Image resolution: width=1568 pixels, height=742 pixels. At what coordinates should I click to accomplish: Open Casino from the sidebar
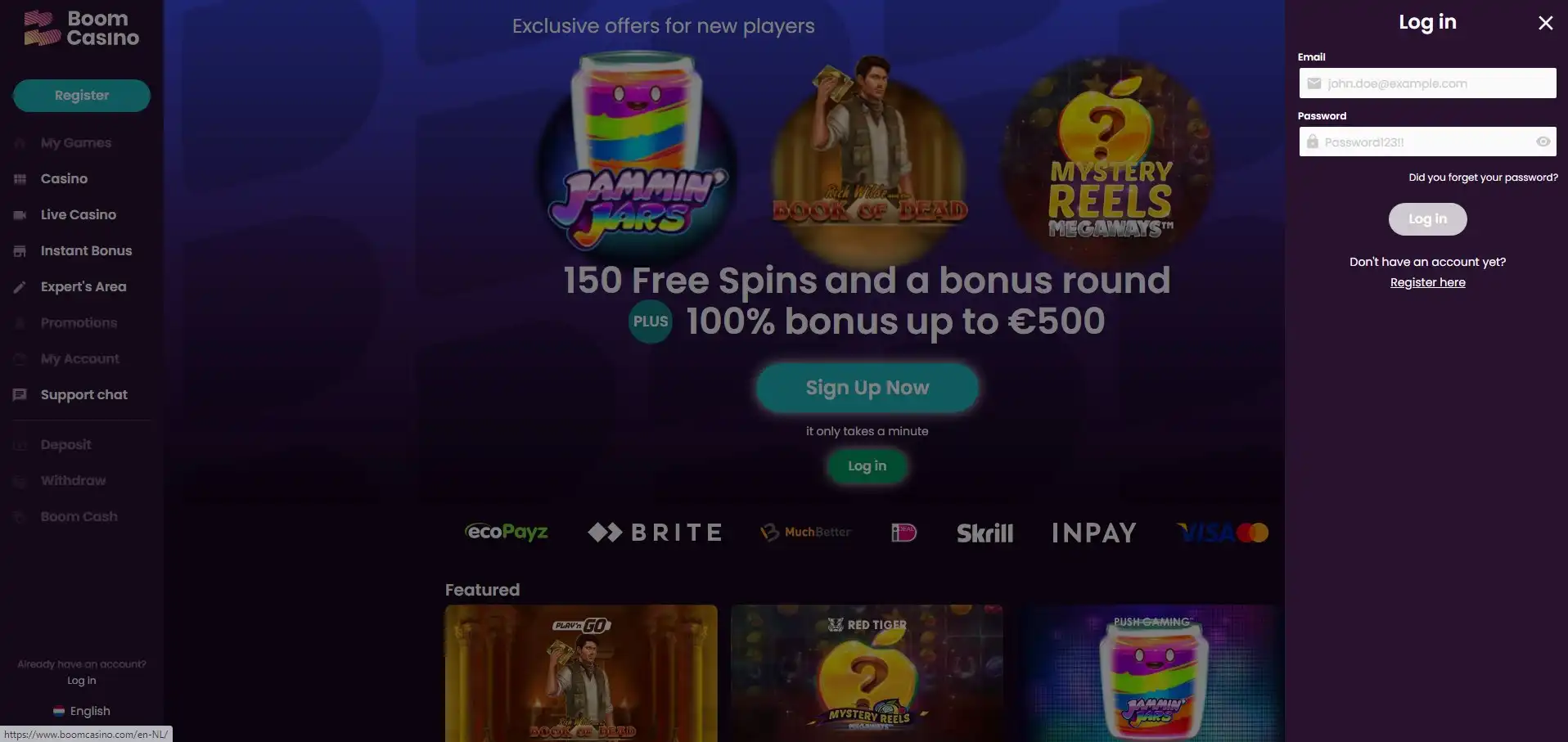64,178
